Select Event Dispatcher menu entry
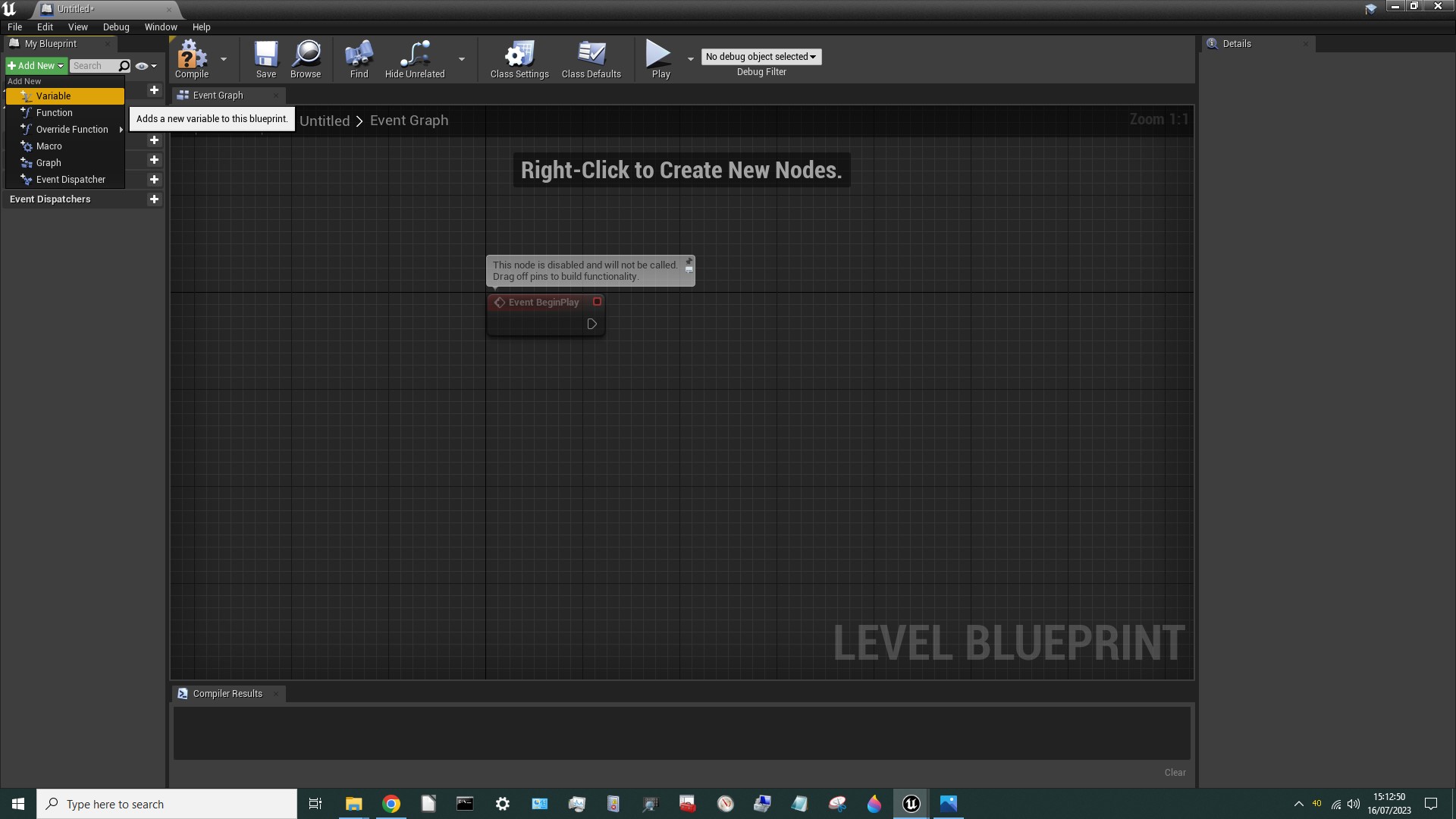This screenshot has height=819, width=1456. (65, 180)
